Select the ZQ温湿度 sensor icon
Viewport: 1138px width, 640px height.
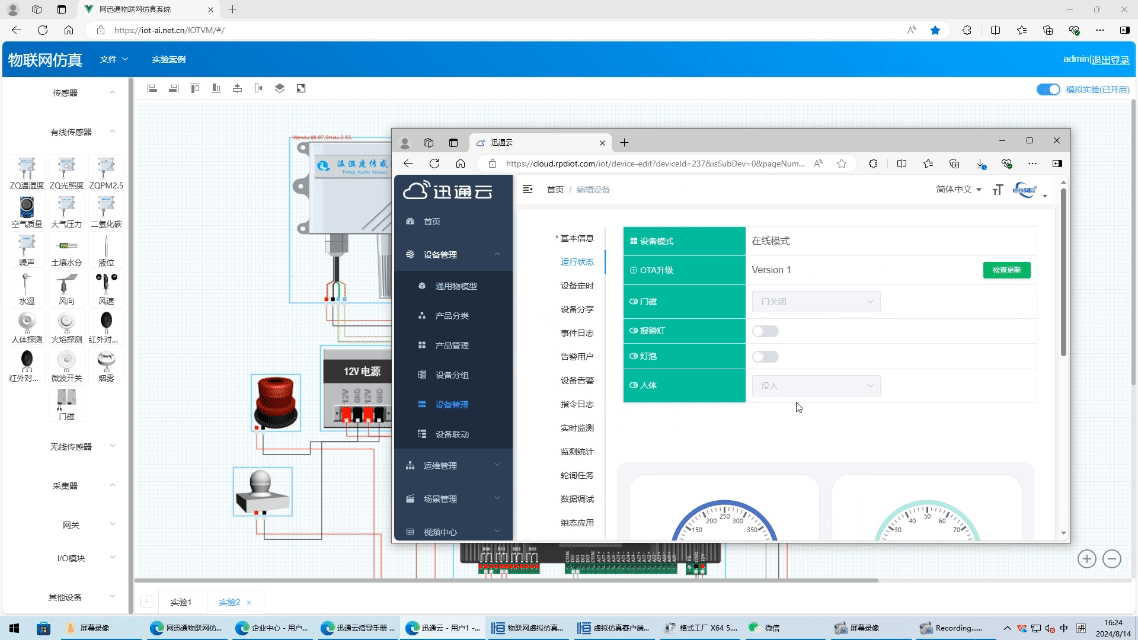(27, 168)
